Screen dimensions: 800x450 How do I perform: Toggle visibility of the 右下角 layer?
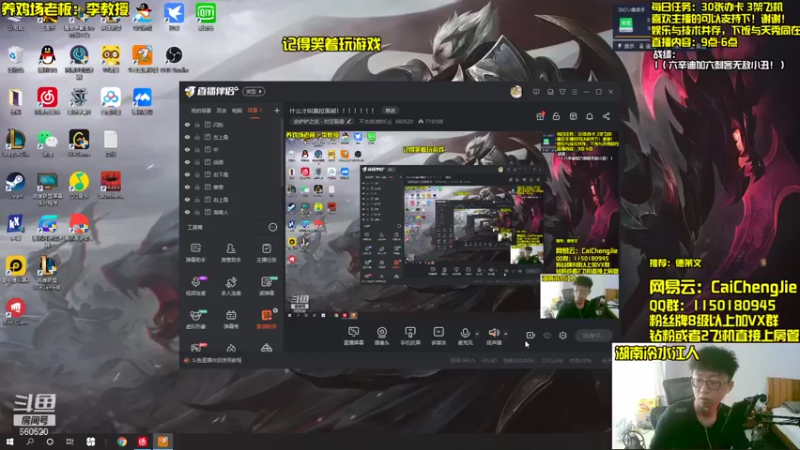pyautogui.click(x=187, y=174)
